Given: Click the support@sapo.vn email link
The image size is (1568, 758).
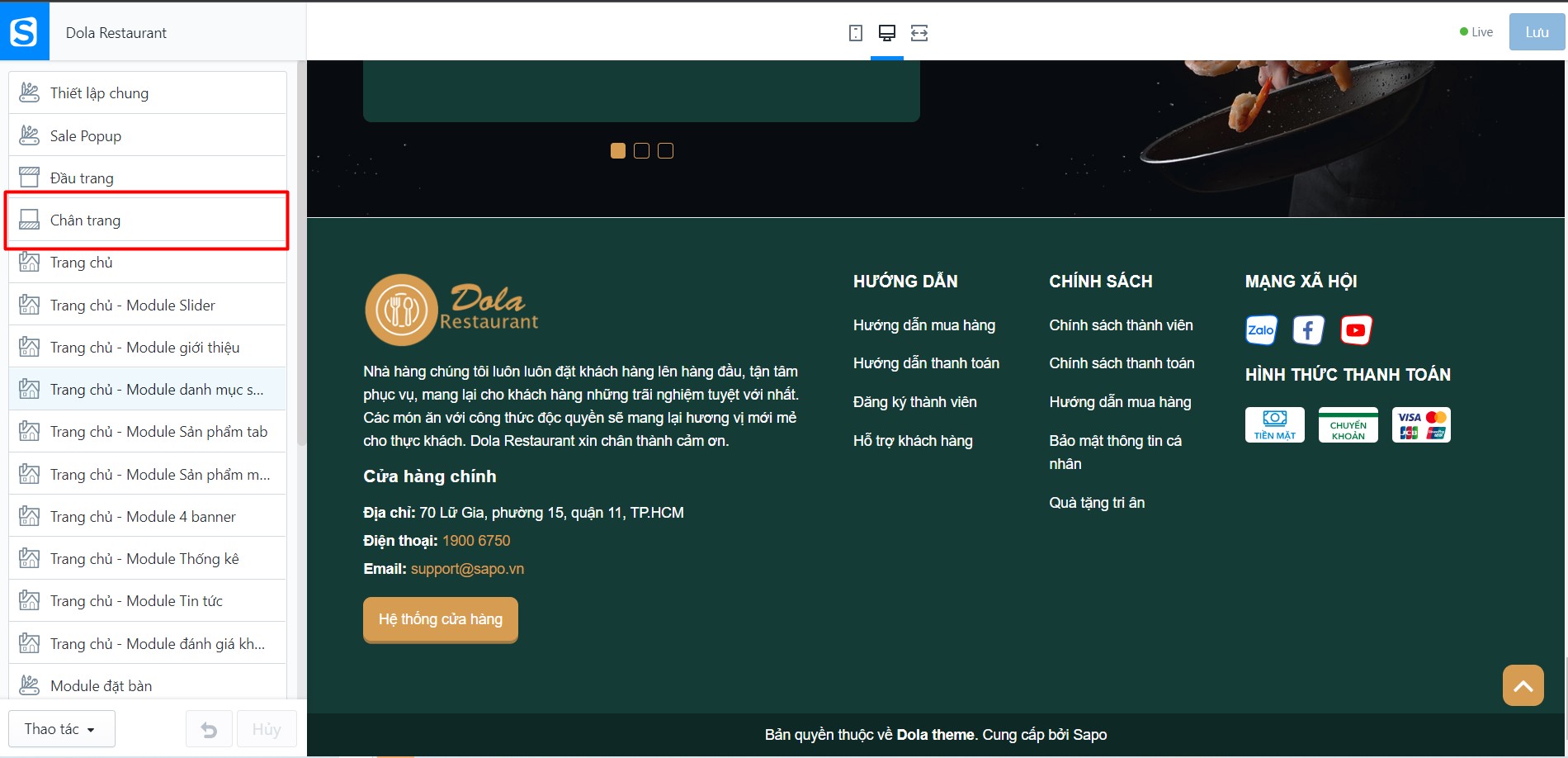Looking at the screenshot, I should click(467, 569).
